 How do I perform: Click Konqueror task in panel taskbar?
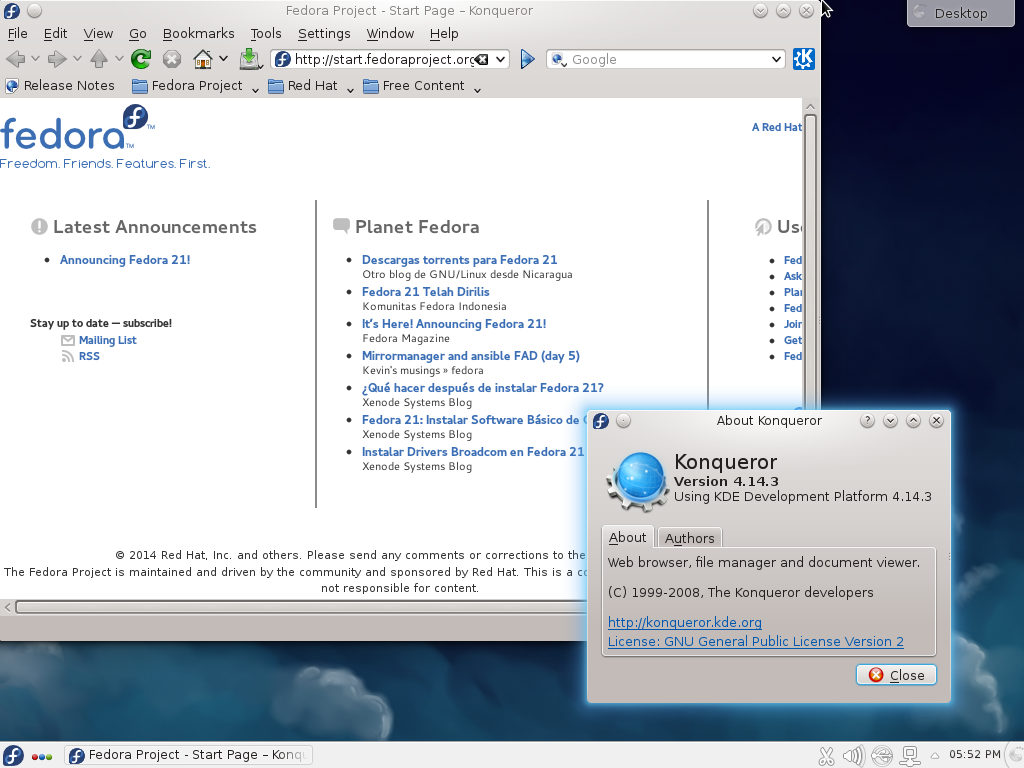189,756
